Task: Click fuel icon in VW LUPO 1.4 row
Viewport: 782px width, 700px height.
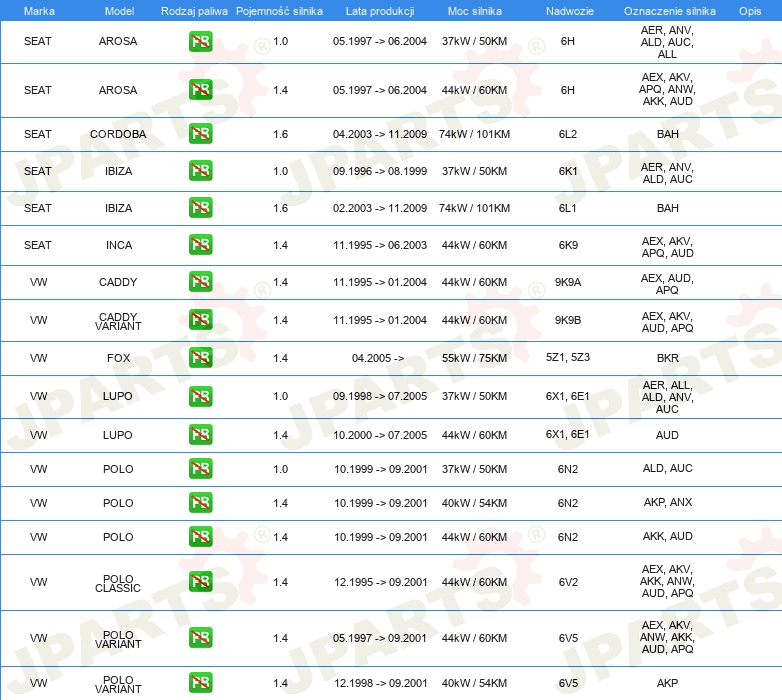Action: tap(200, 434)
